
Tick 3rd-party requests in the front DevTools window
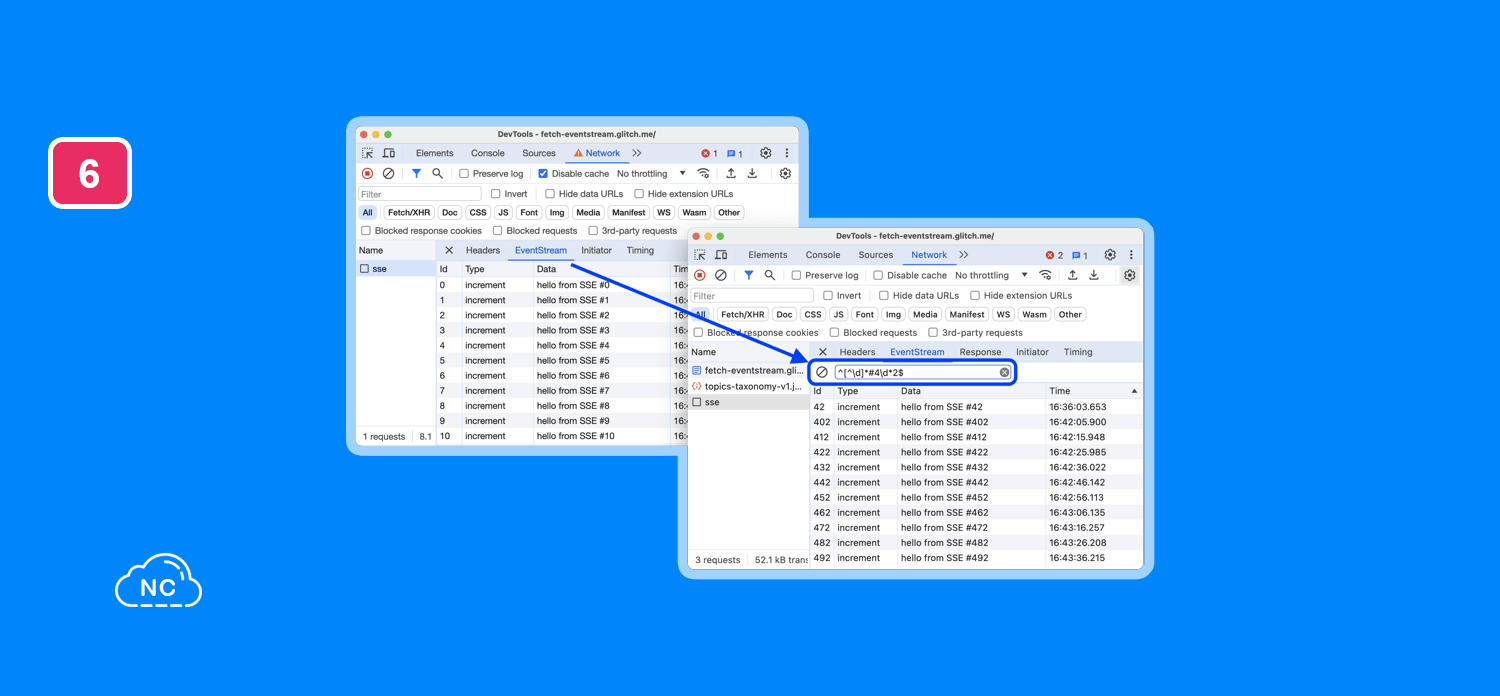[x=933, y=333]
